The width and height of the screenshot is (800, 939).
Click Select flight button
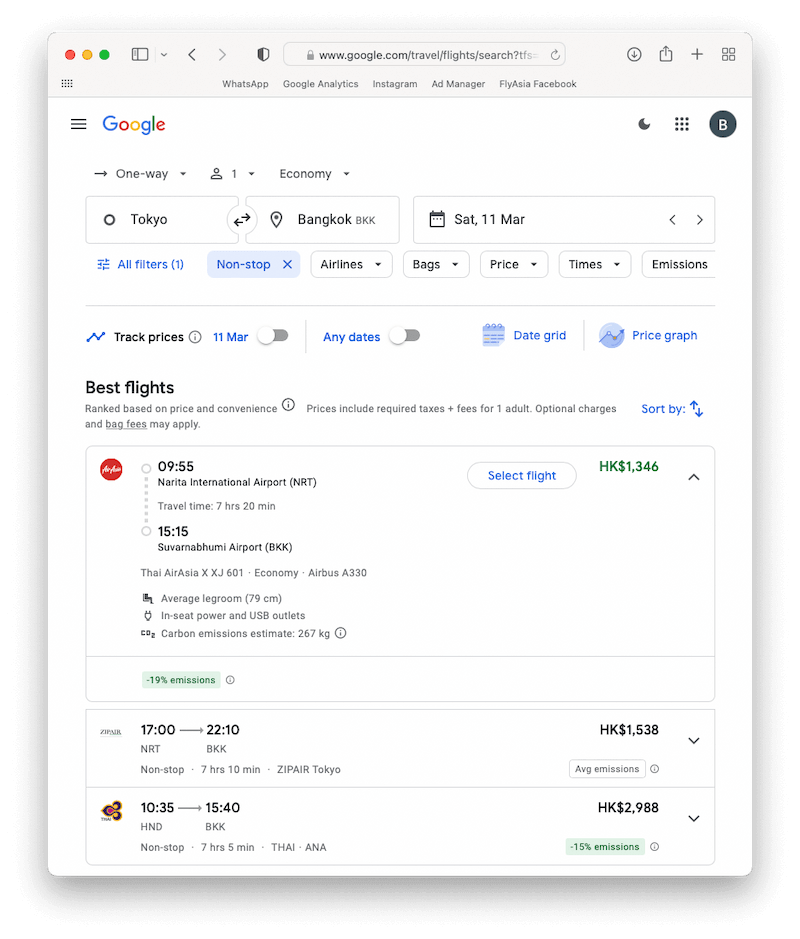[522, 475]
